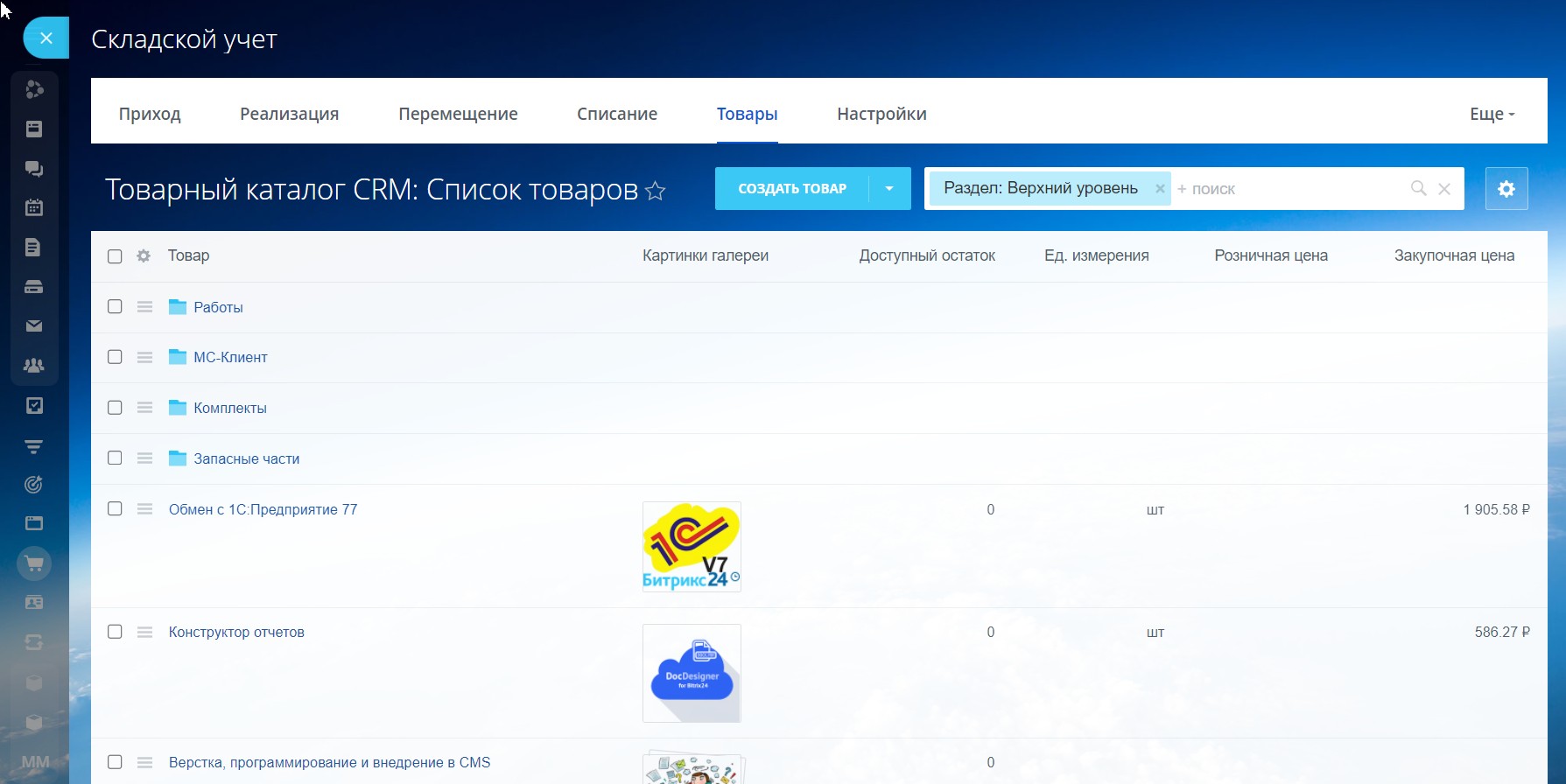Check the box for the Работы folder row
Screen dimensions: 1566x784
point(115,306)
